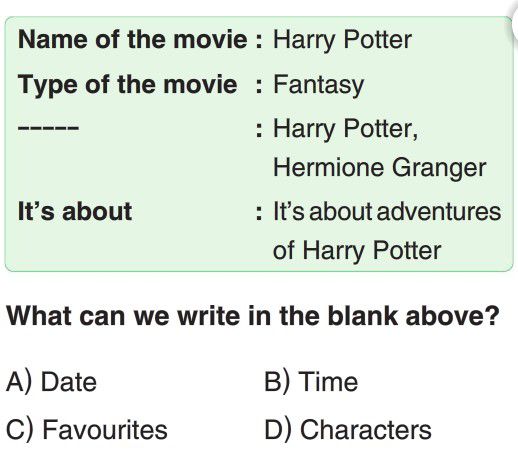Click the 'It's about' label
The image size is (518, 454).
75,211
